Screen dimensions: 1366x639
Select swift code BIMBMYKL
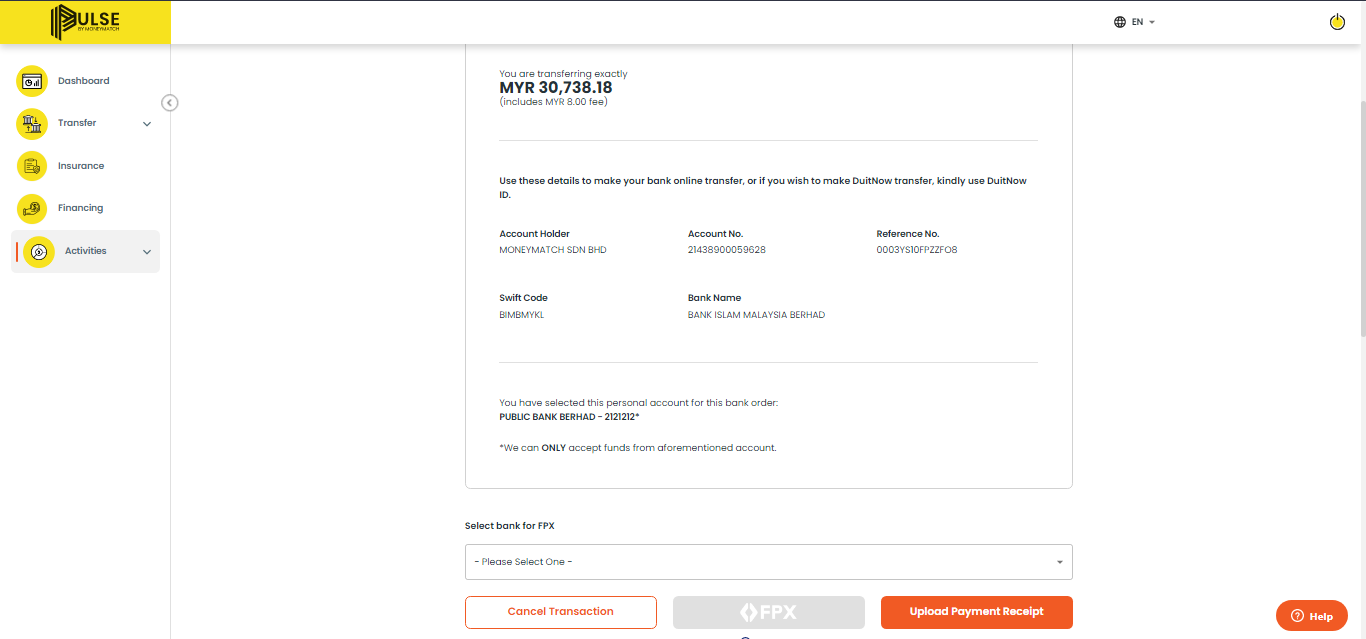(x=521, y=315)
